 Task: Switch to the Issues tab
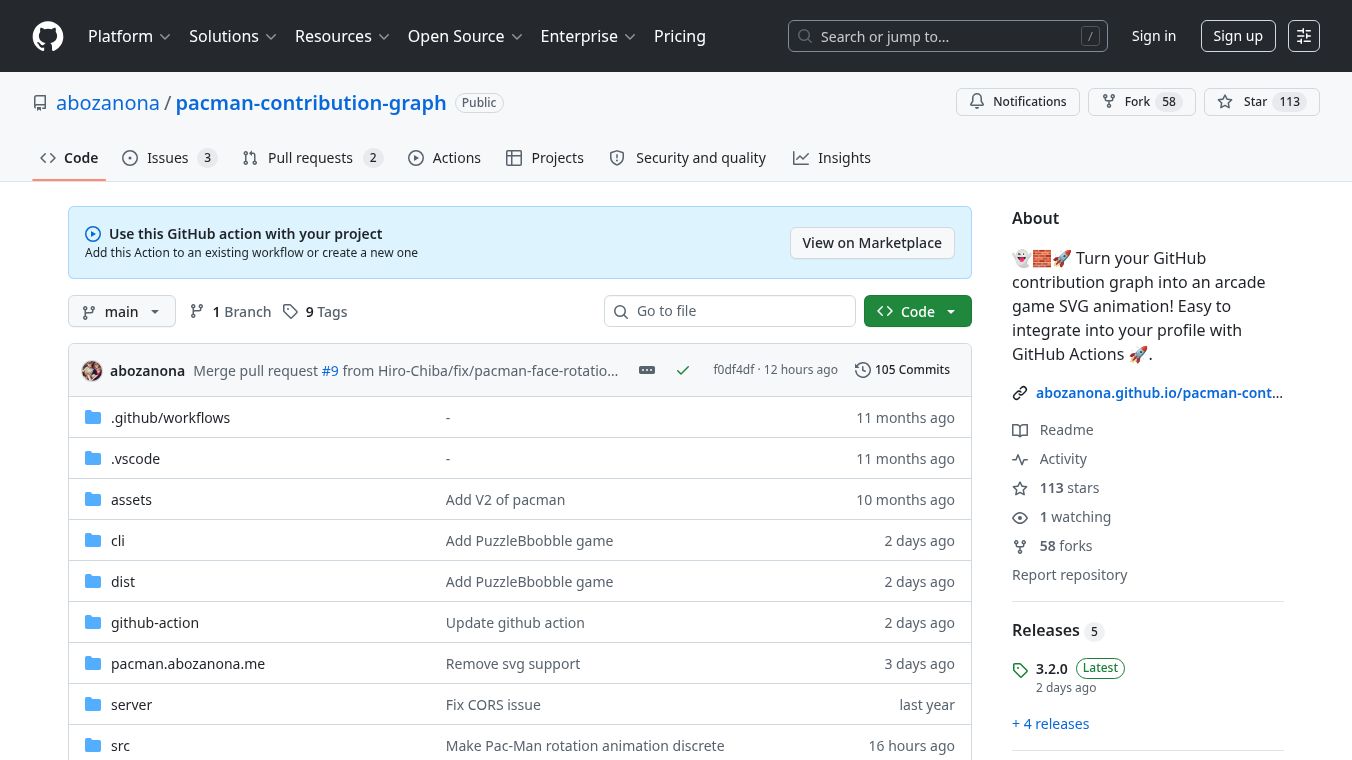coord(169,158)
